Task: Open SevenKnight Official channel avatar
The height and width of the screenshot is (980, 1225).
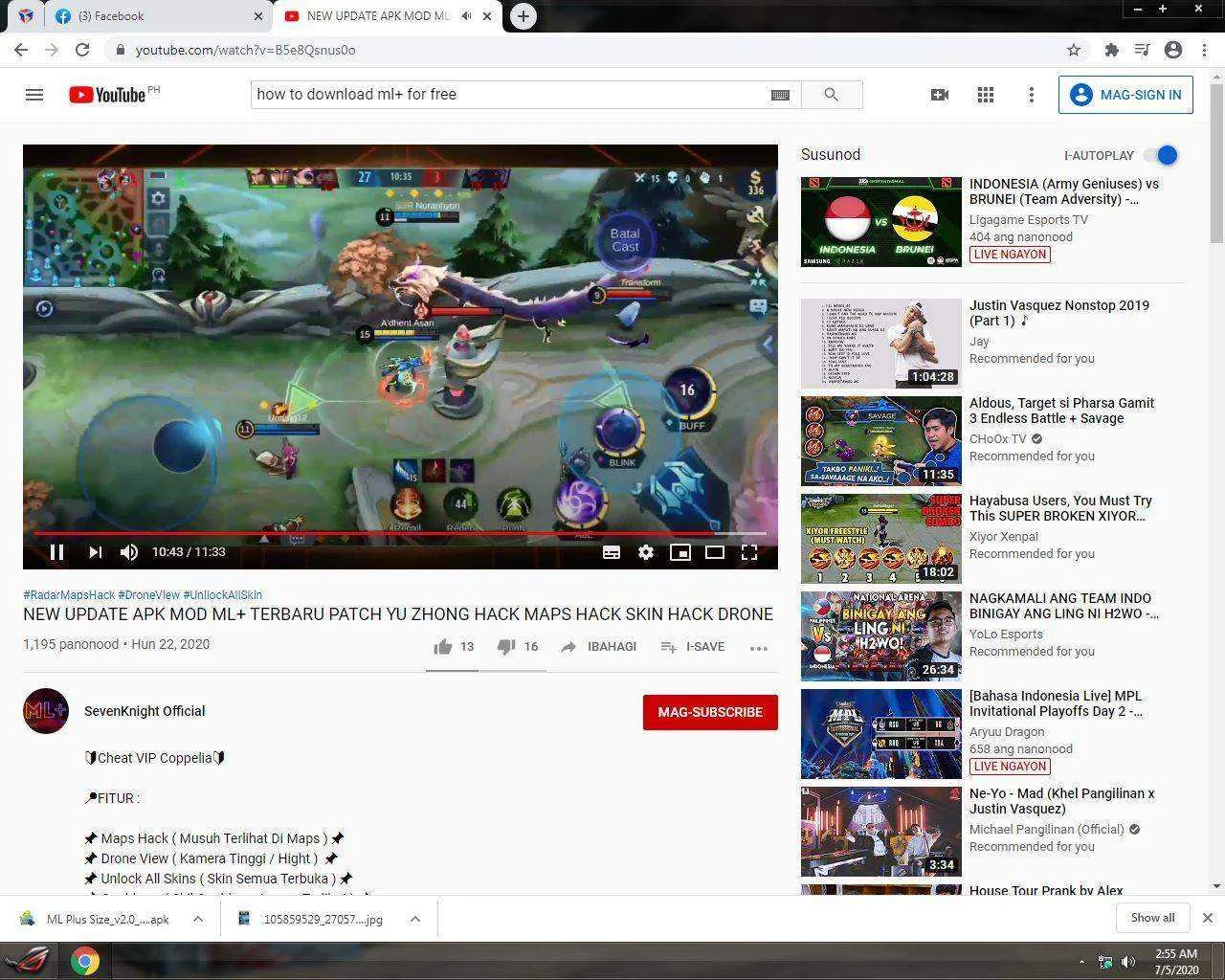Action: pyautogui.click(x=46, y=711)
